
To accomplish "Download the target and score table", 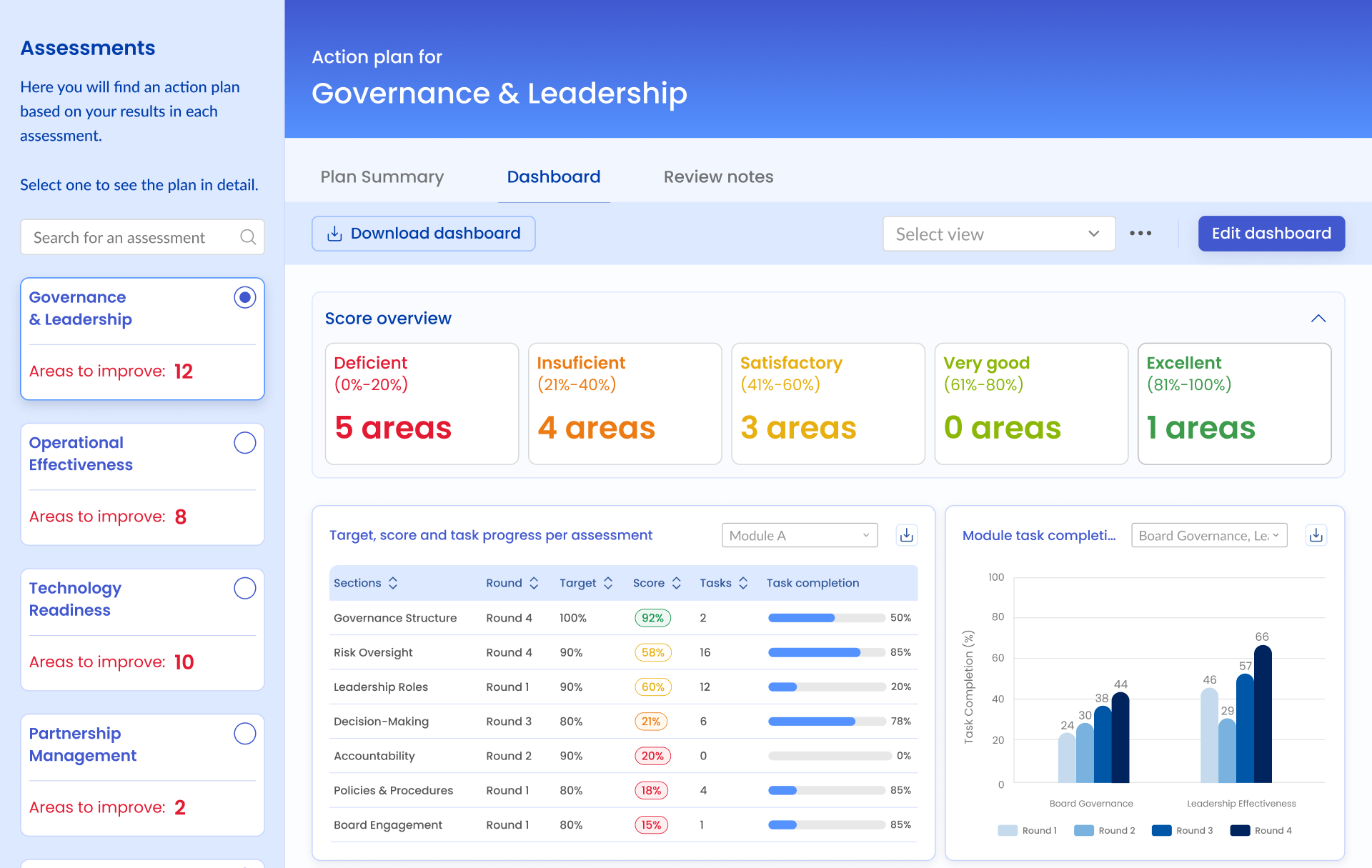I will [907, 535].
